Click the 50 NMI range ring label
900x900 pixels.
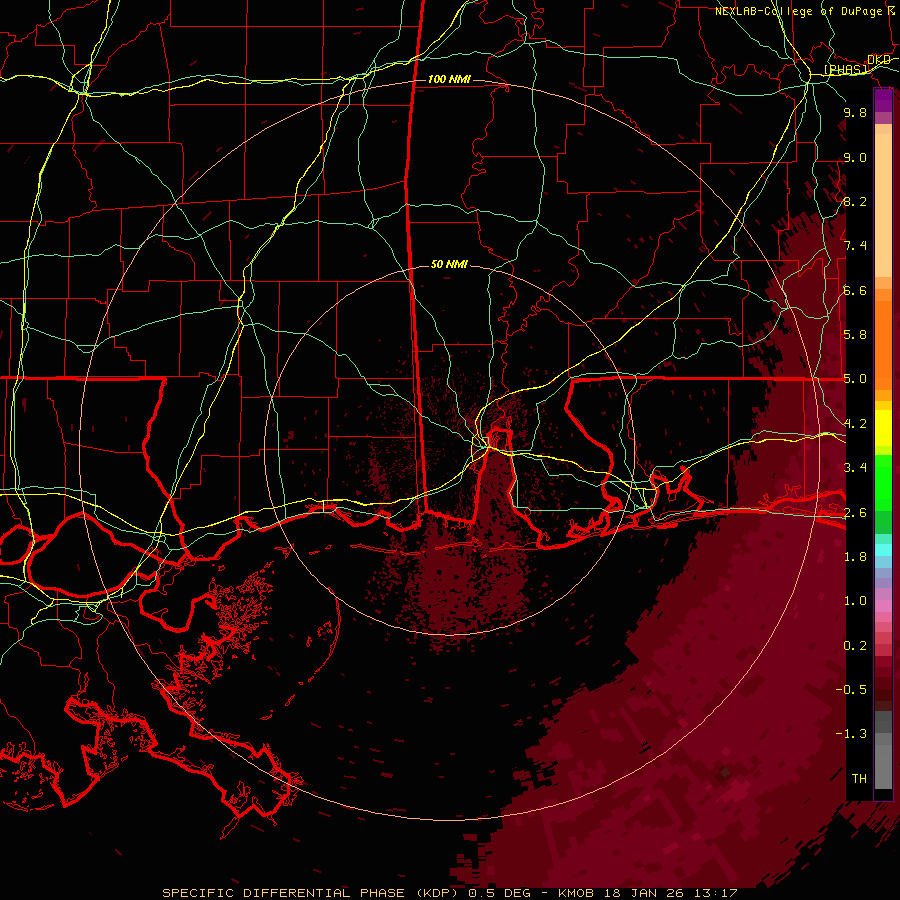[x=449, y=265]
